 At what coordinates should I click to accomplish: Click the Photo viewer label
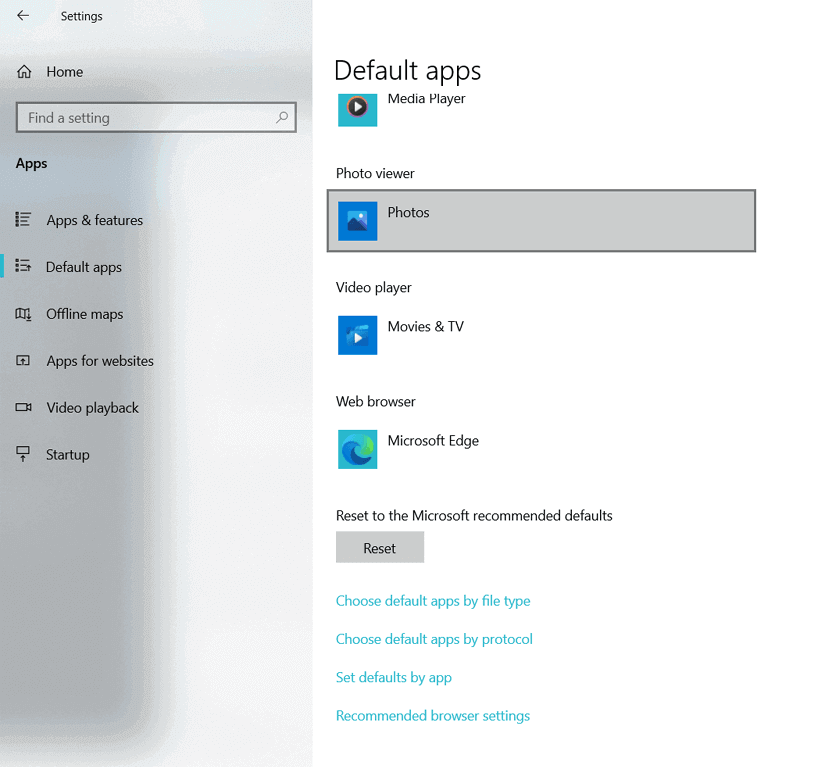(375, 174)
